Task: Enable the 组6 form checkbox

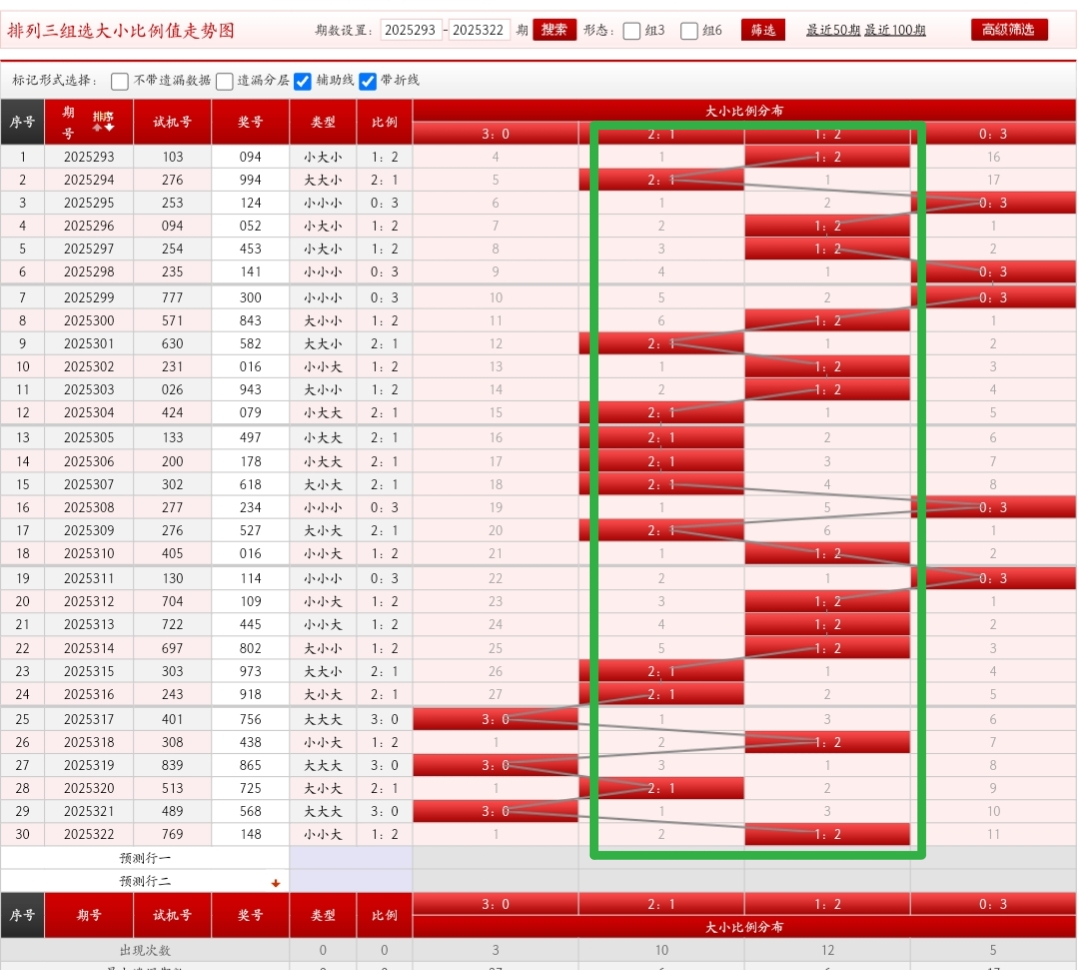Action: click(689, 31)
